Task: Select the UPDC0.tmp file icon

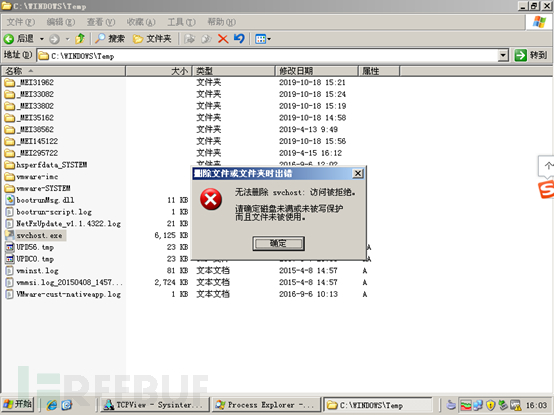Action: pos(10,259)
